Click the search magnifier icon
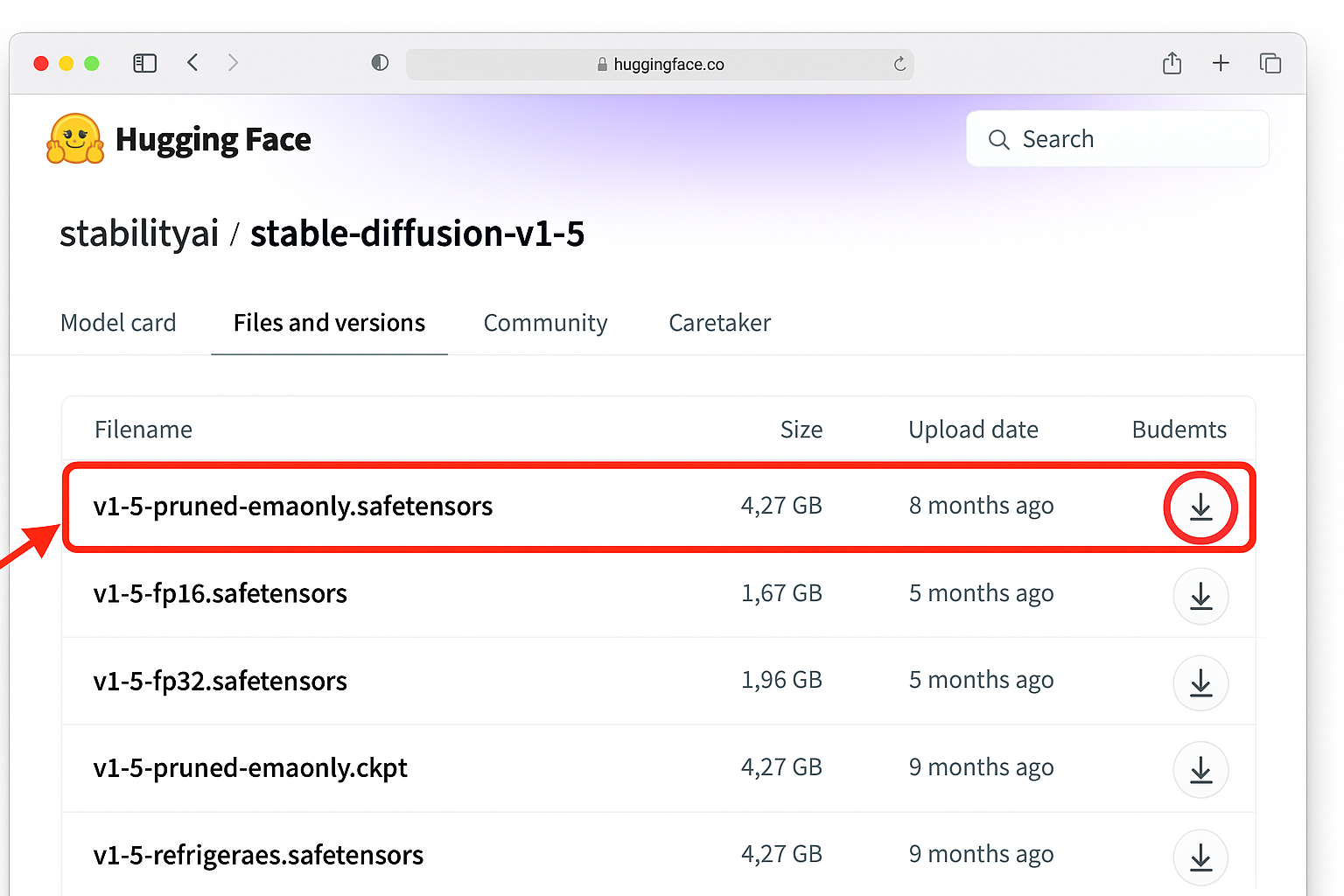Viewport: 1344px width, 896px height. (998, 139)
